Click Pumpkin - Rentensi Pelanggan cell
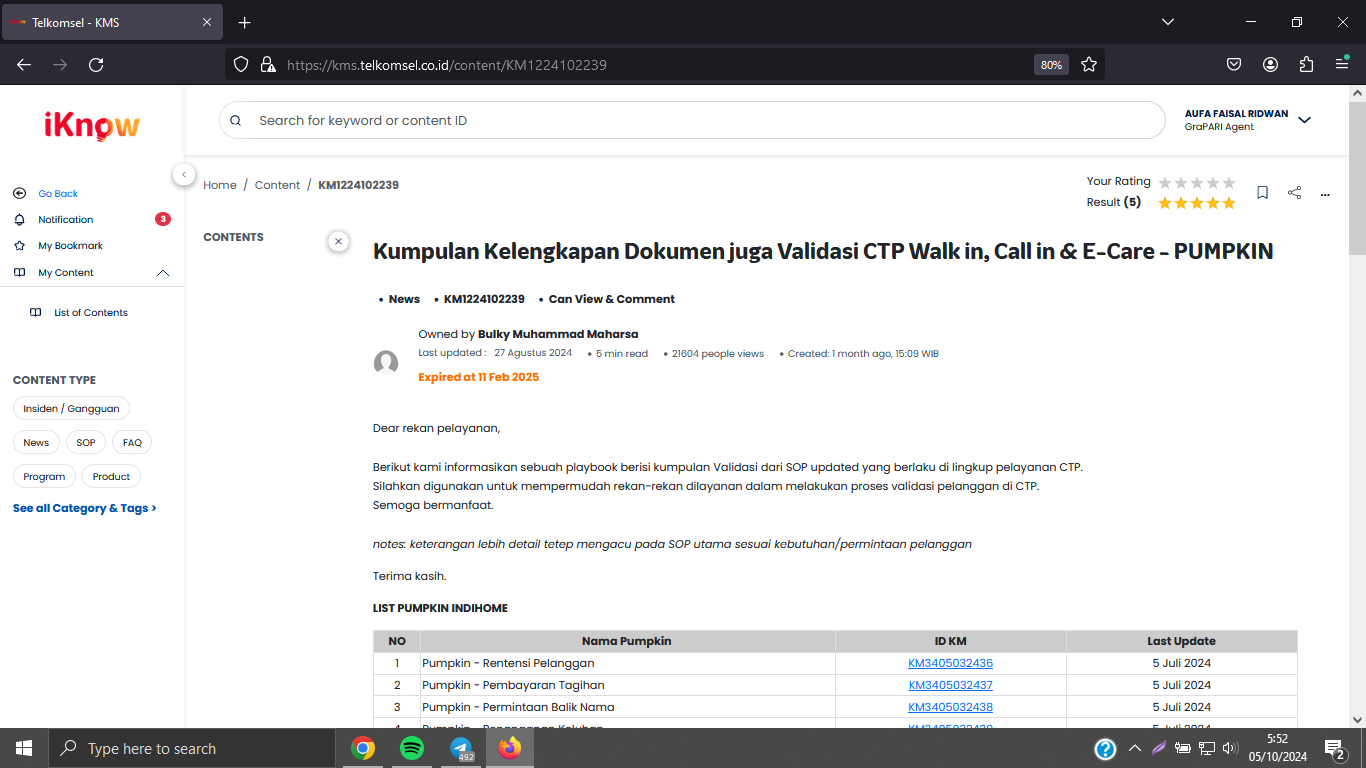 [628, 663]
